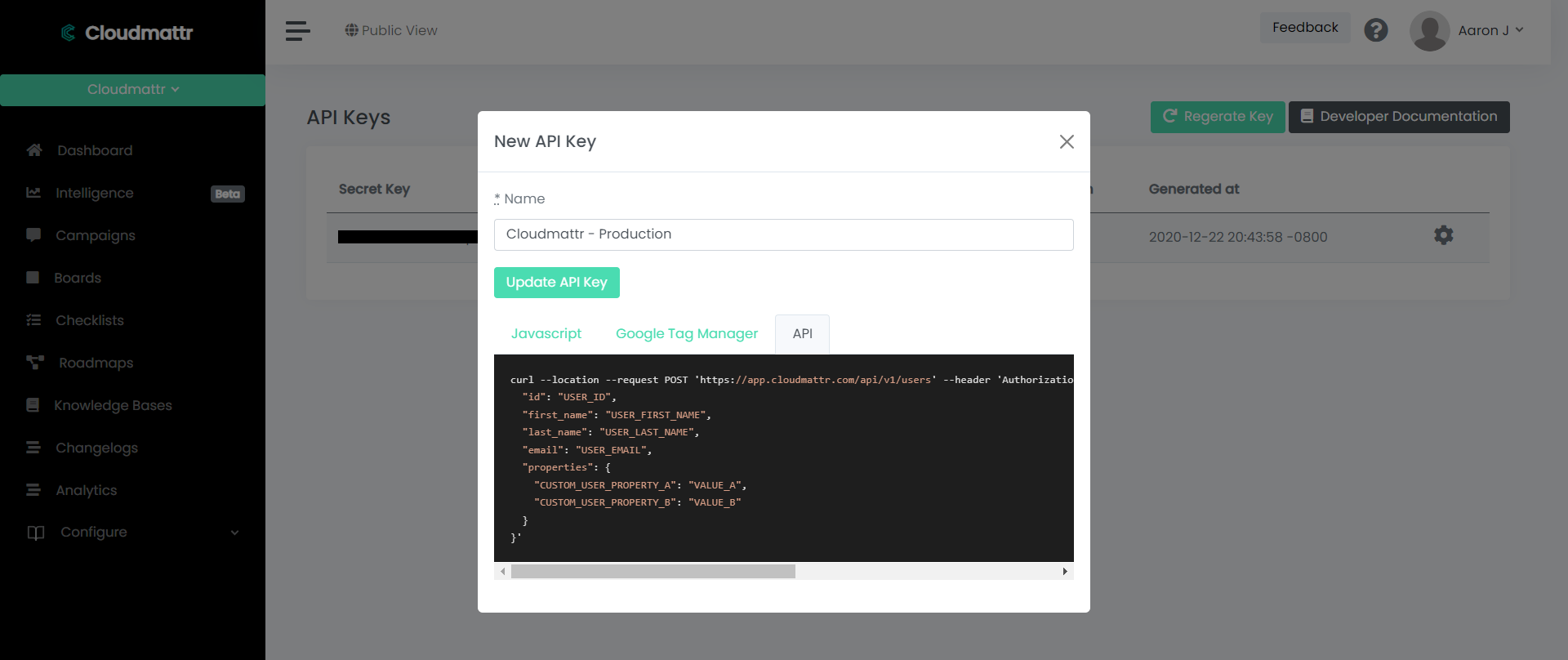Click the book icon in Developer Documentation
The height and width of the screenshot is (660, 1568).
tap(1307, 116)
